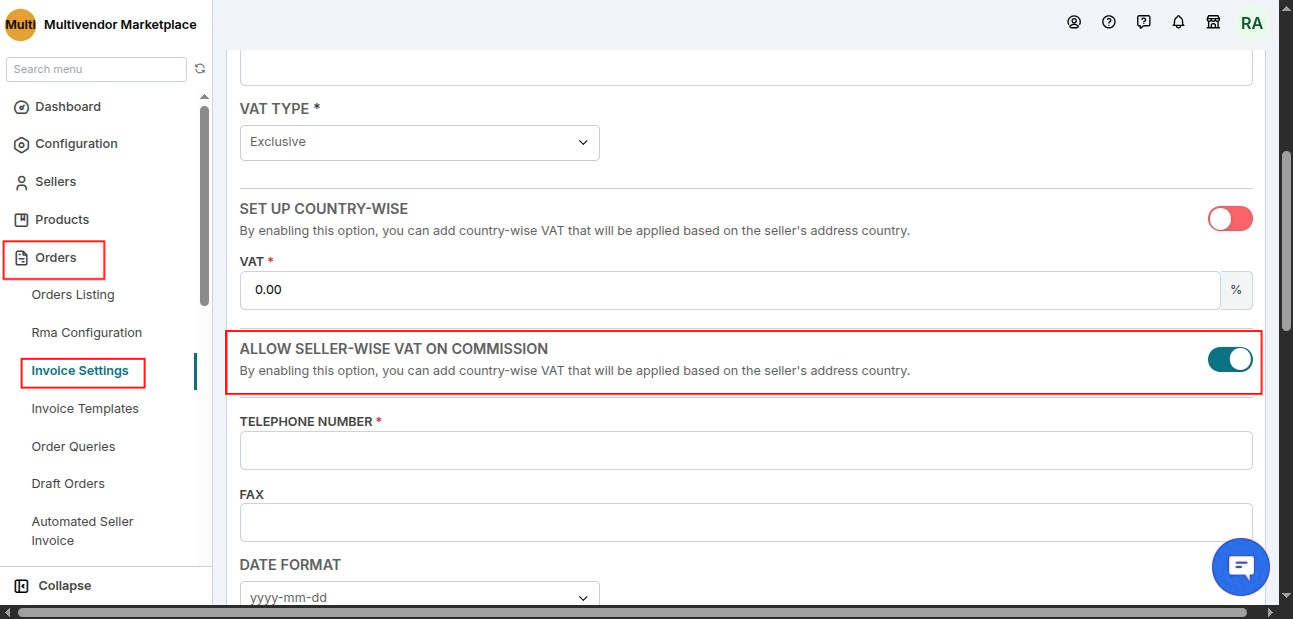Click the FAX label
Viewport: 1293px width, 619px height.
(x=252, y=495)
